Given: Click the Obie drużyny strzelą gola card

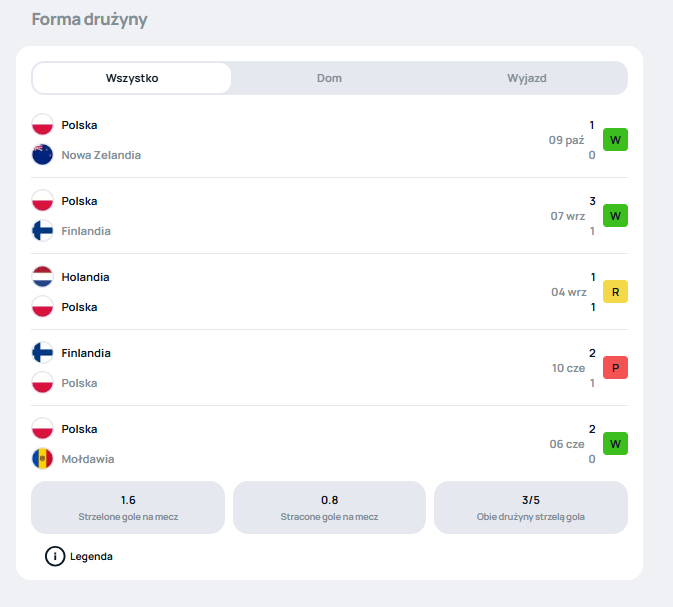Looking at the screenshot, I should click(x=530, y=507).
